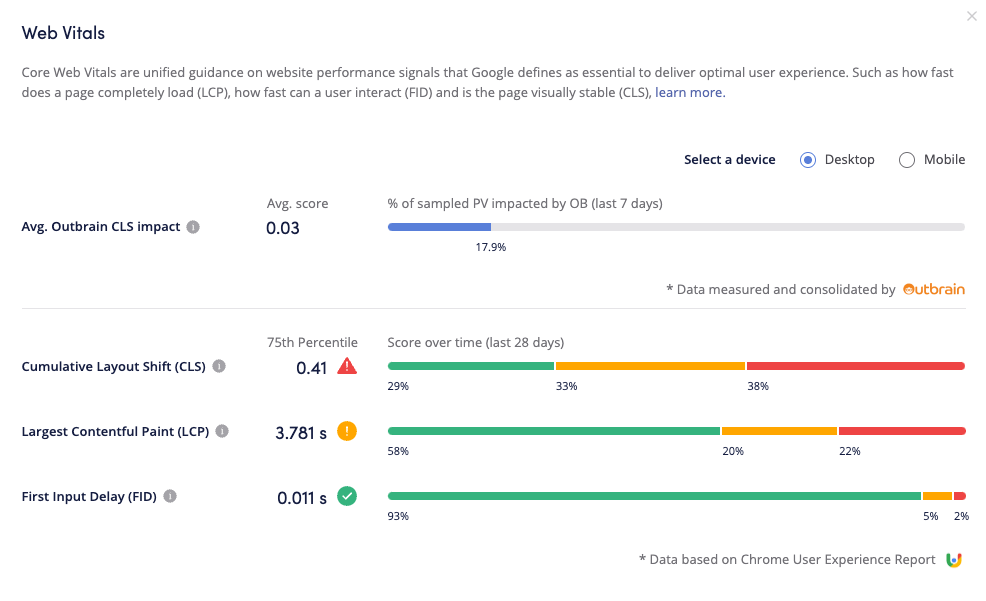Click the 3.781 s LCP value
Screen dimensions: 986x601
pos(301,433)
